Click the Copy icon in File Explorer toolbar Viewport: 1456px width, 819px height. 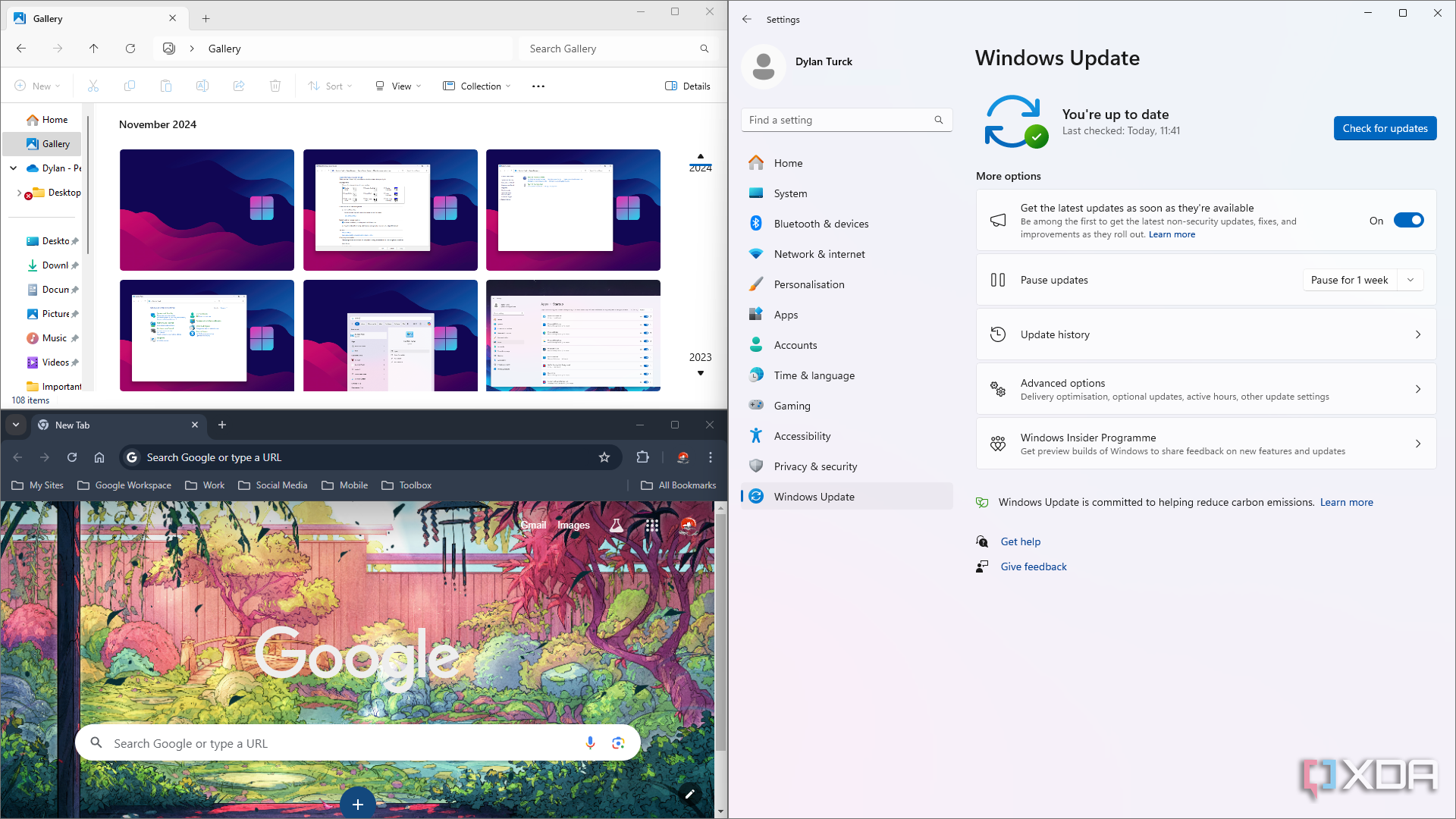tap(129, 85)
